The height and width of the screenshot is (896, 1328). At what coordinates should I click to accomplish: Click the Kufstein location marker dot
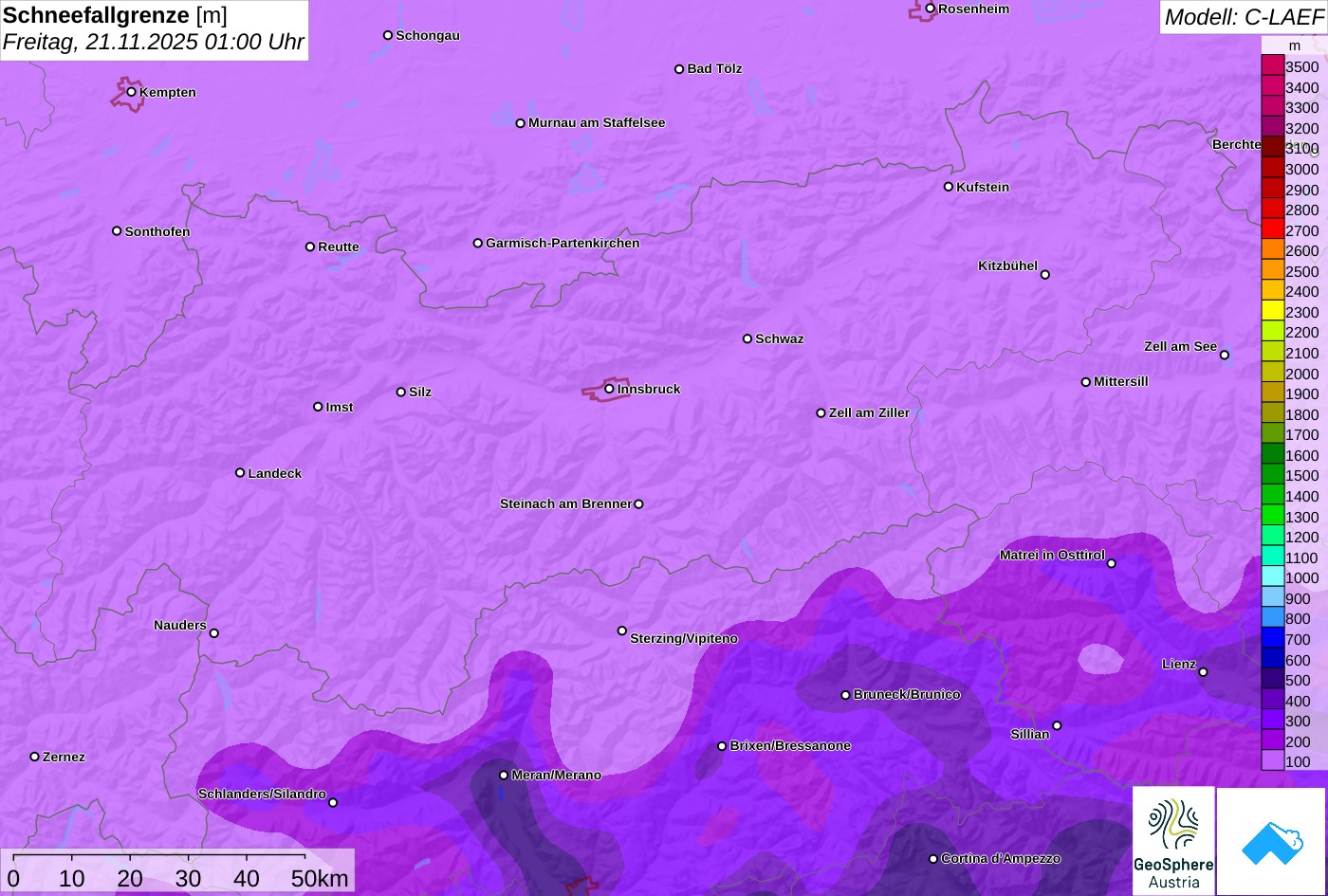coord(949,187)
